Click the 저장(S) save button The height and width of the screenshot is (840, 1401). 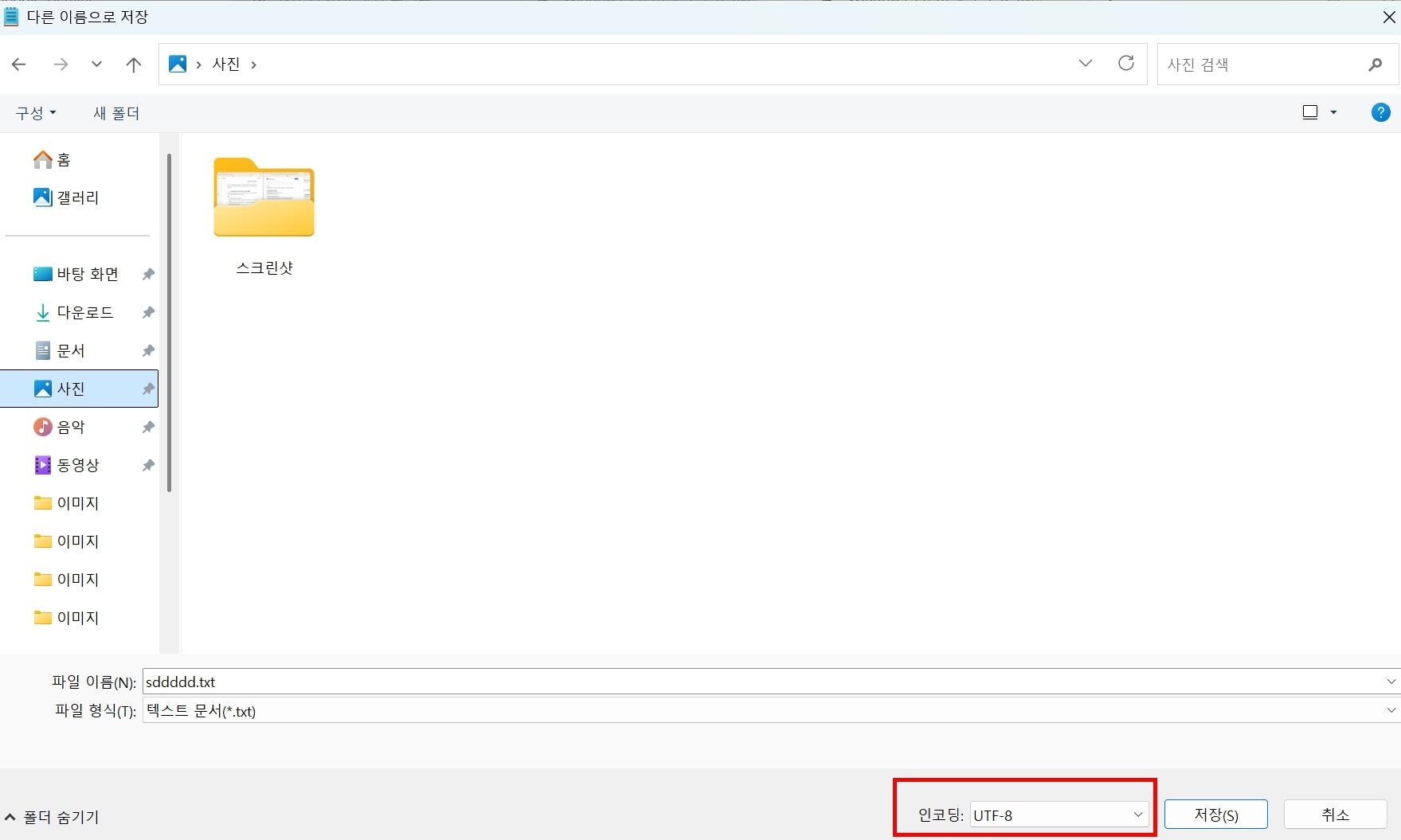pos(1216,814)
